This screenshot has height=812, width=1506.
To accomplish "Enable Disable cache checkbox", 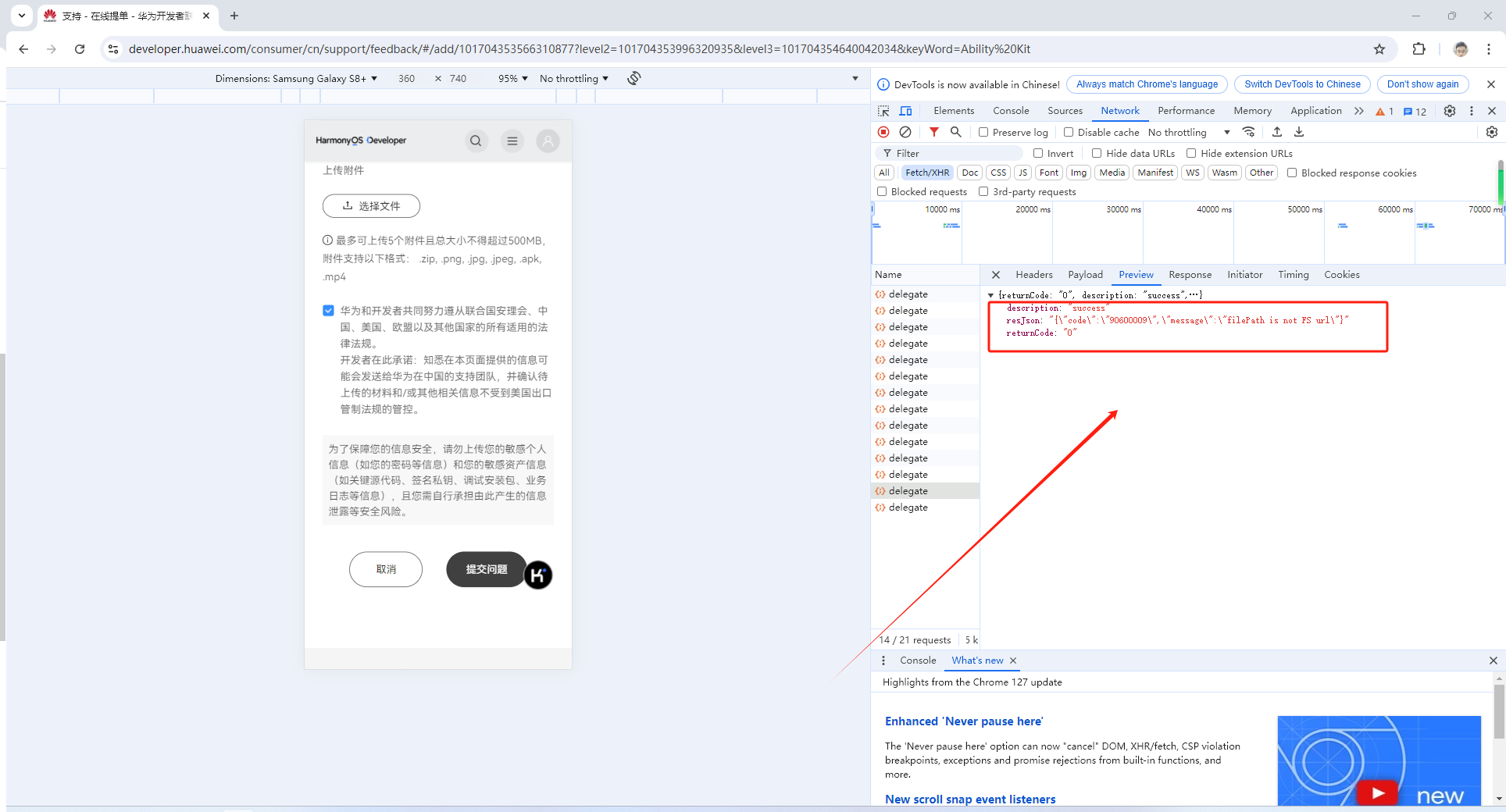I will [1069, 132].
